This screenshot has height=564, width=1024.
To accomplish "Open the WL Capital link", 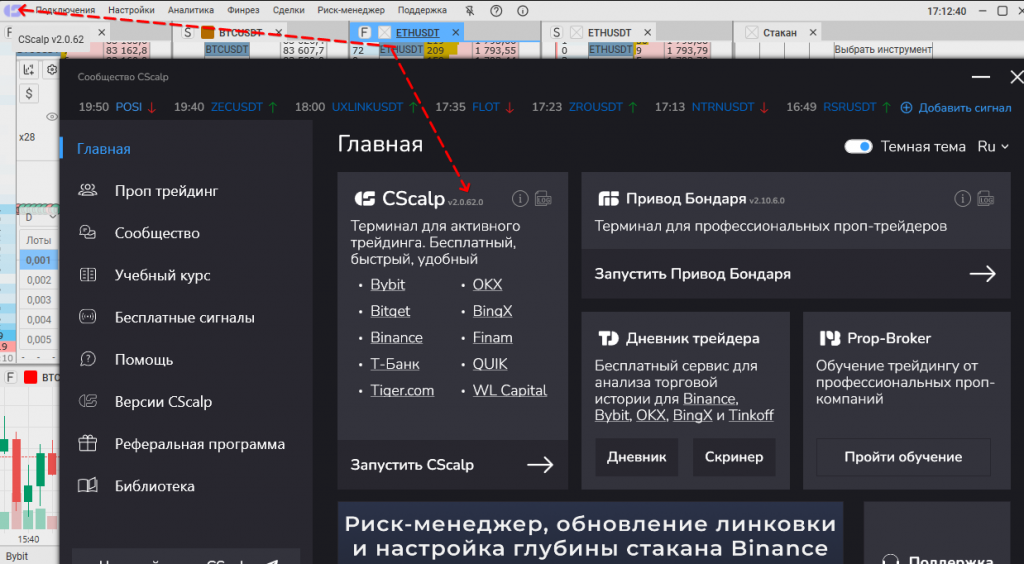I will (x=510, y=390).
